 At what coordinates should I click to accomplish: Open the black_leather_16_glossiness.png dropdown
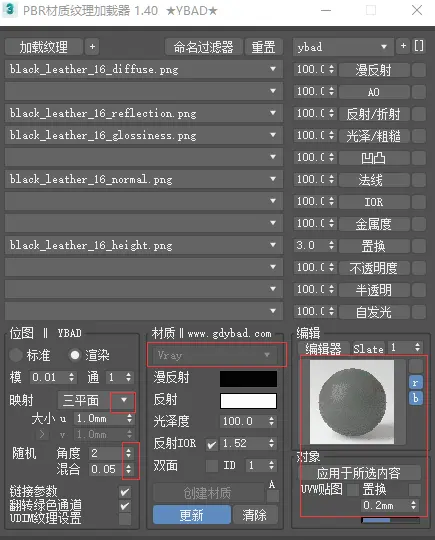[144, 135]
